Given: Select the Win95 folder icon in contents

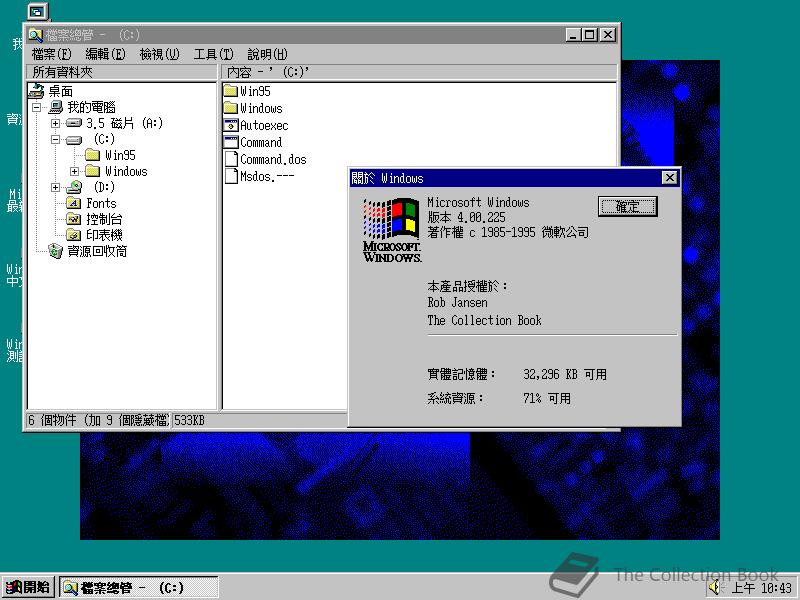Looking at the screenshot, I should pos(231,91).
